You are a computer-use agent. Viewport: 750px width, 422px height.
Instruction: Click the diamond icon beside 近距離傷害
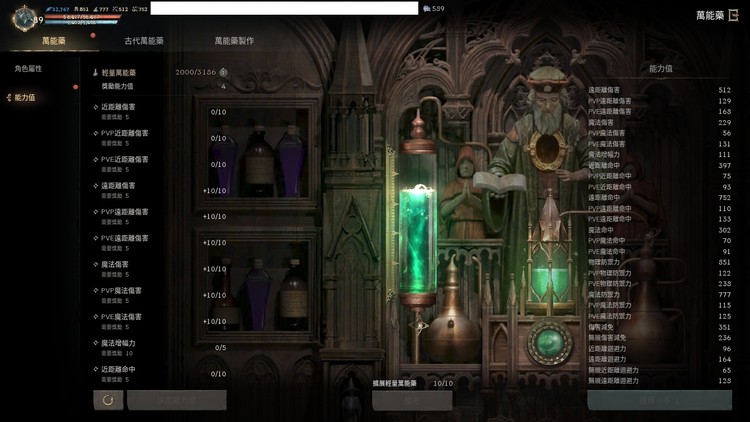pos(95,105)
